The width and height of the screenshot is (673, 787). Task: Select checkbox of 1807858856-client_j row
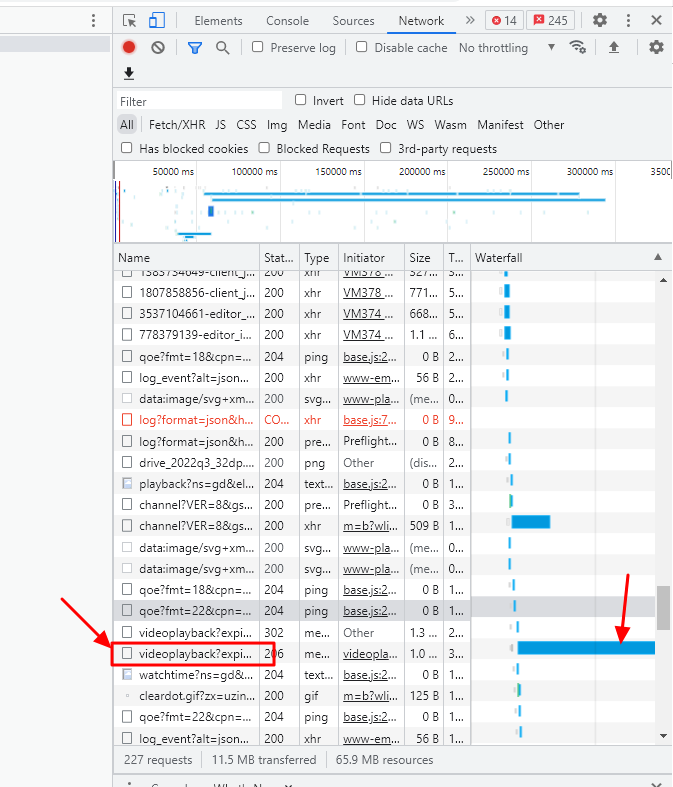coord(127,292)
